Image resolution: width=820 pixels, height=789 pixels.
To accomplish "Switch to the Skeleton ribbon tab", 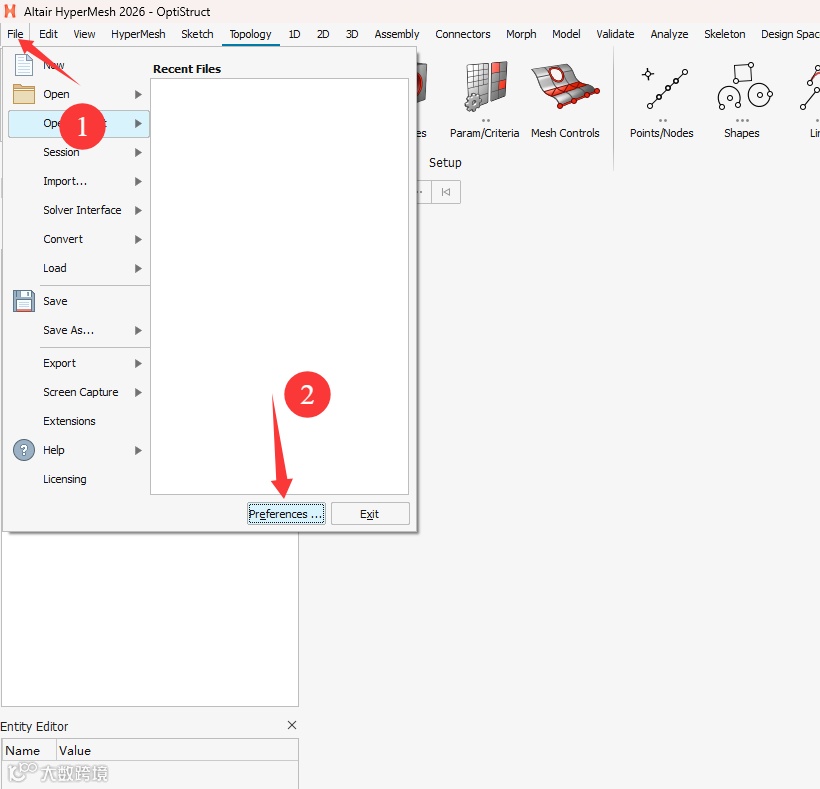I will pos(725,34).
